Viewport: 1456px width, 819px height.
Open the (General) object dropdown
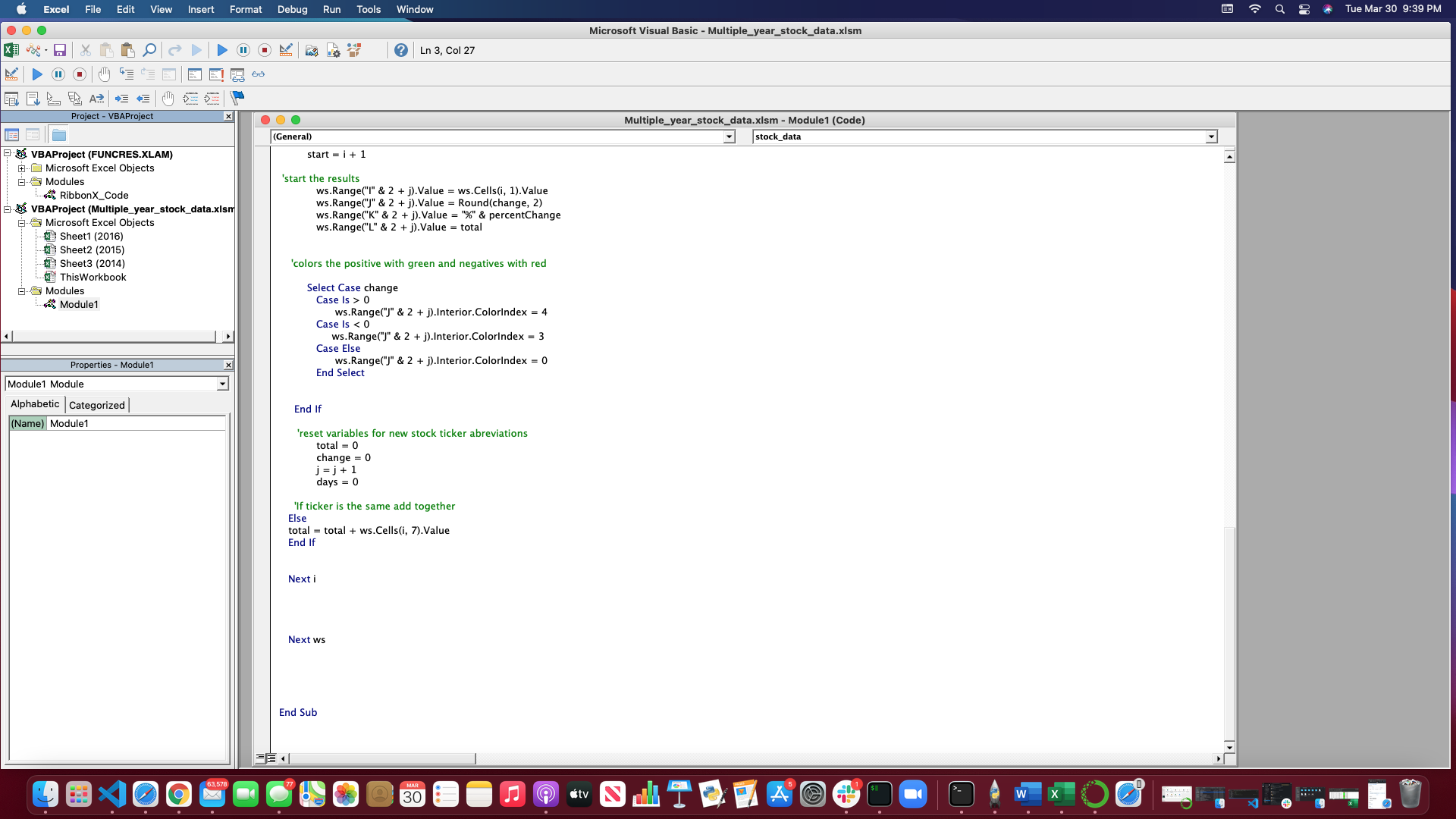[729, 137]
